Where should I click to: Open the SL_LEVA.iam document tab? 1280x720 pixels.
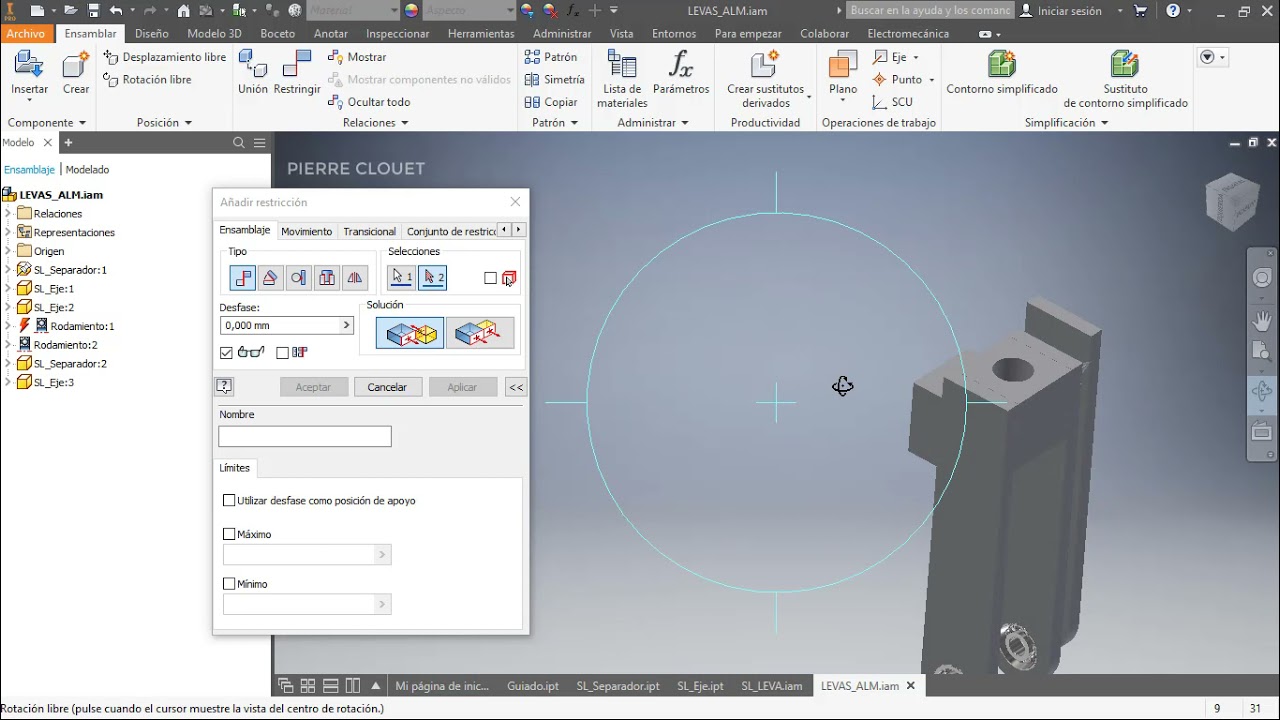tap(771, 686)
